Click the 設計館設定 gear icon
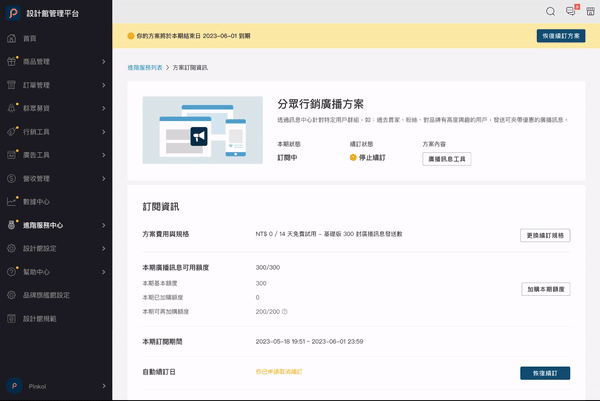 [x=11, y=248]
